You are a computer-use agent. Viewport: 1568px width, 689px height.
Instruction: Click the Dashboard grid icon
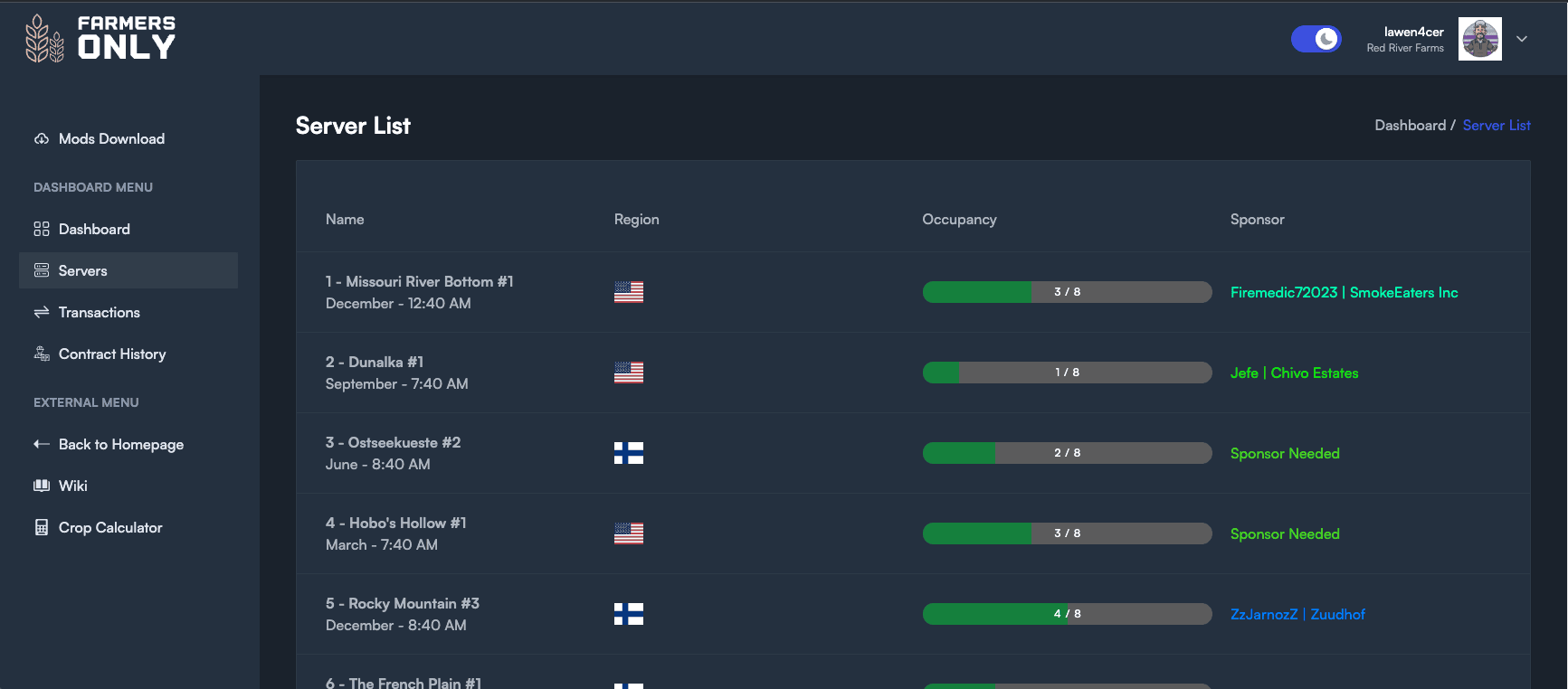pyautogui.click(x=42, y=229)
